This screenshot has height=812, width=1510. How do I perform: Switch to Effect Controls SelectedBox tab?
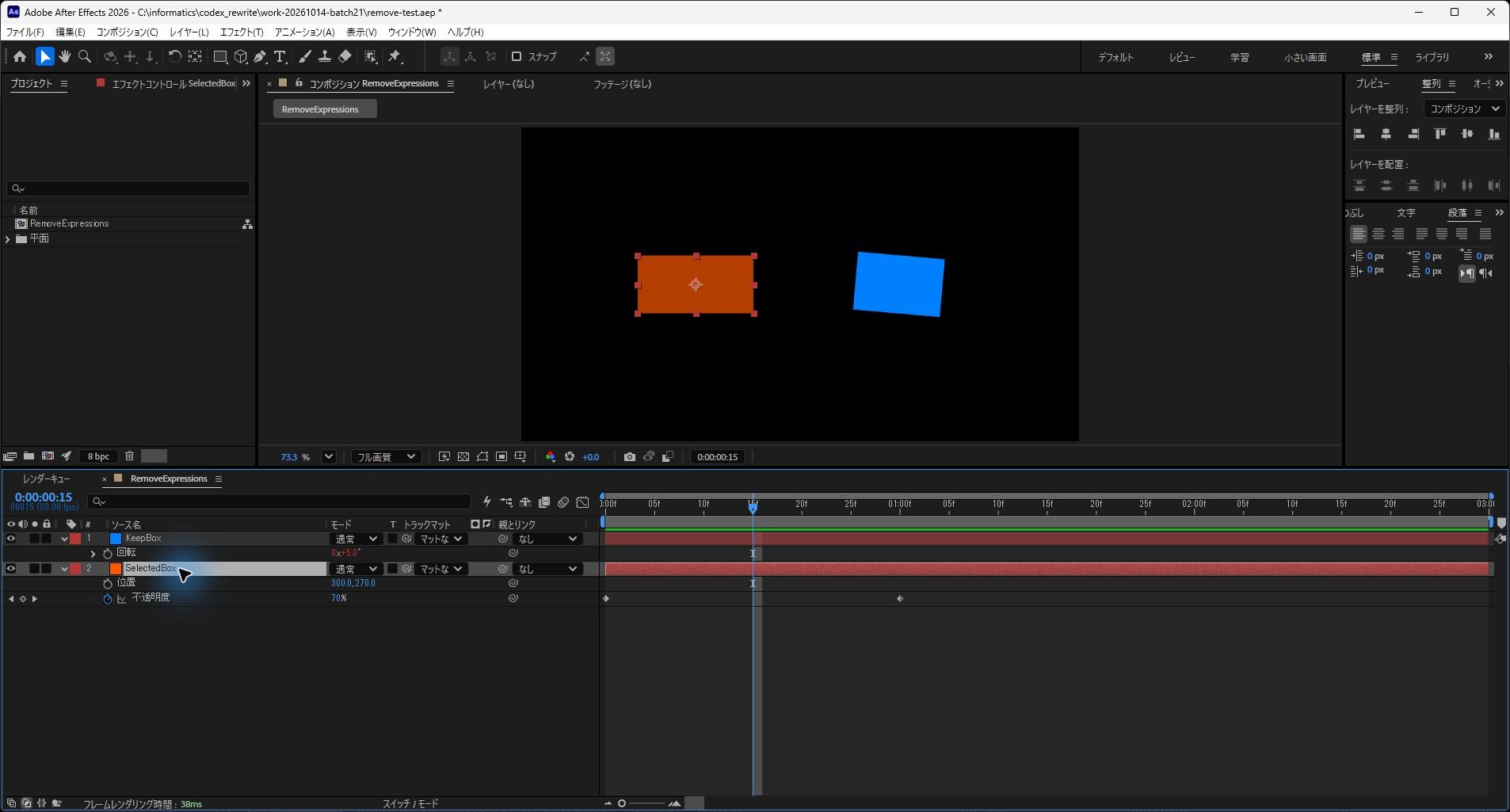(173, 83)
